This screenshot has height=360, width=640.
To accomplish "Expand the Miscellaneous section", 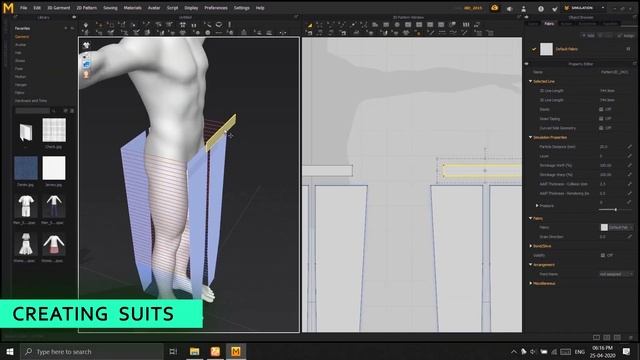I will pyautogui.click(x=530, y=283).
